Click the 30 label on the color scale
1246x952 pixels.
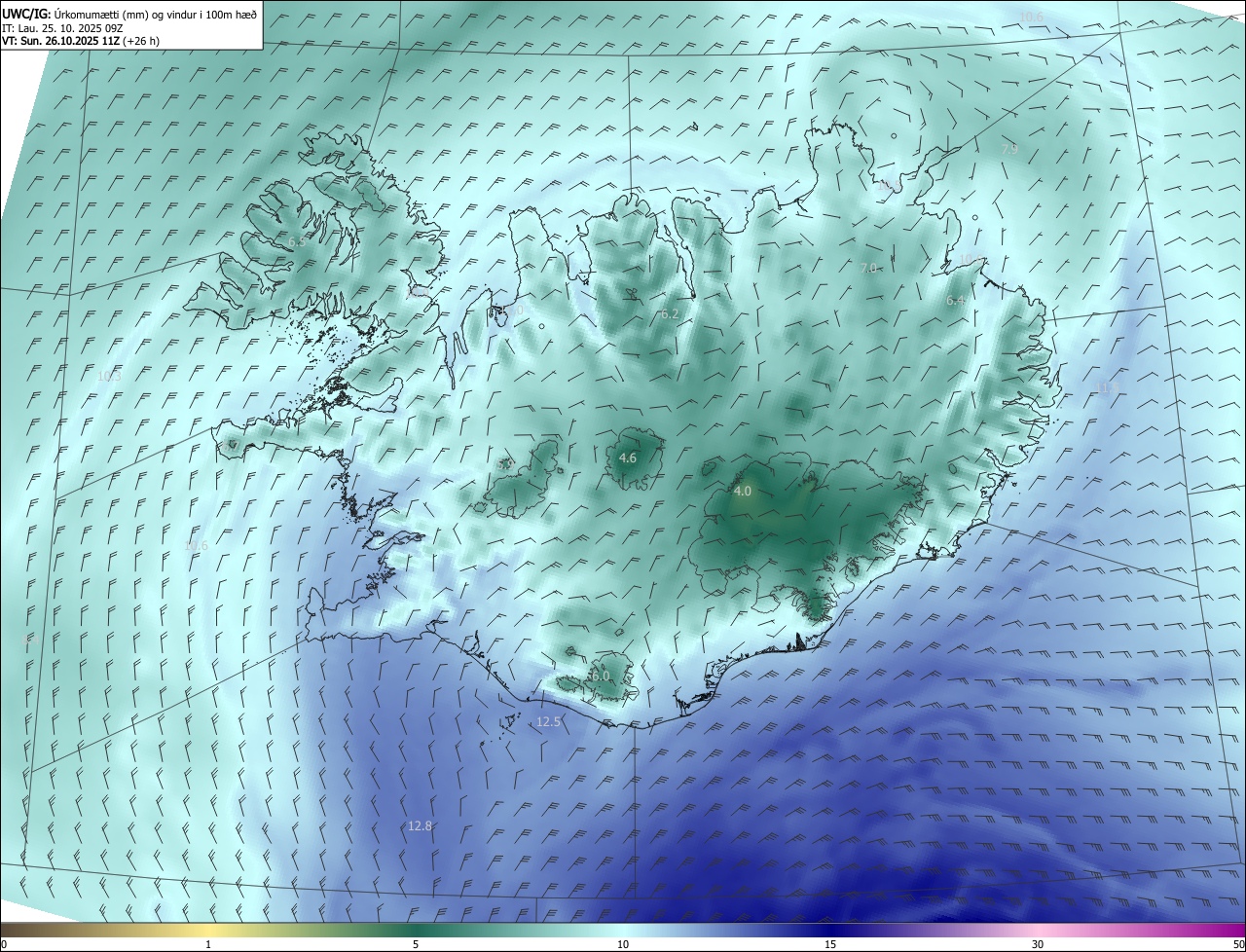point(1038,944)
